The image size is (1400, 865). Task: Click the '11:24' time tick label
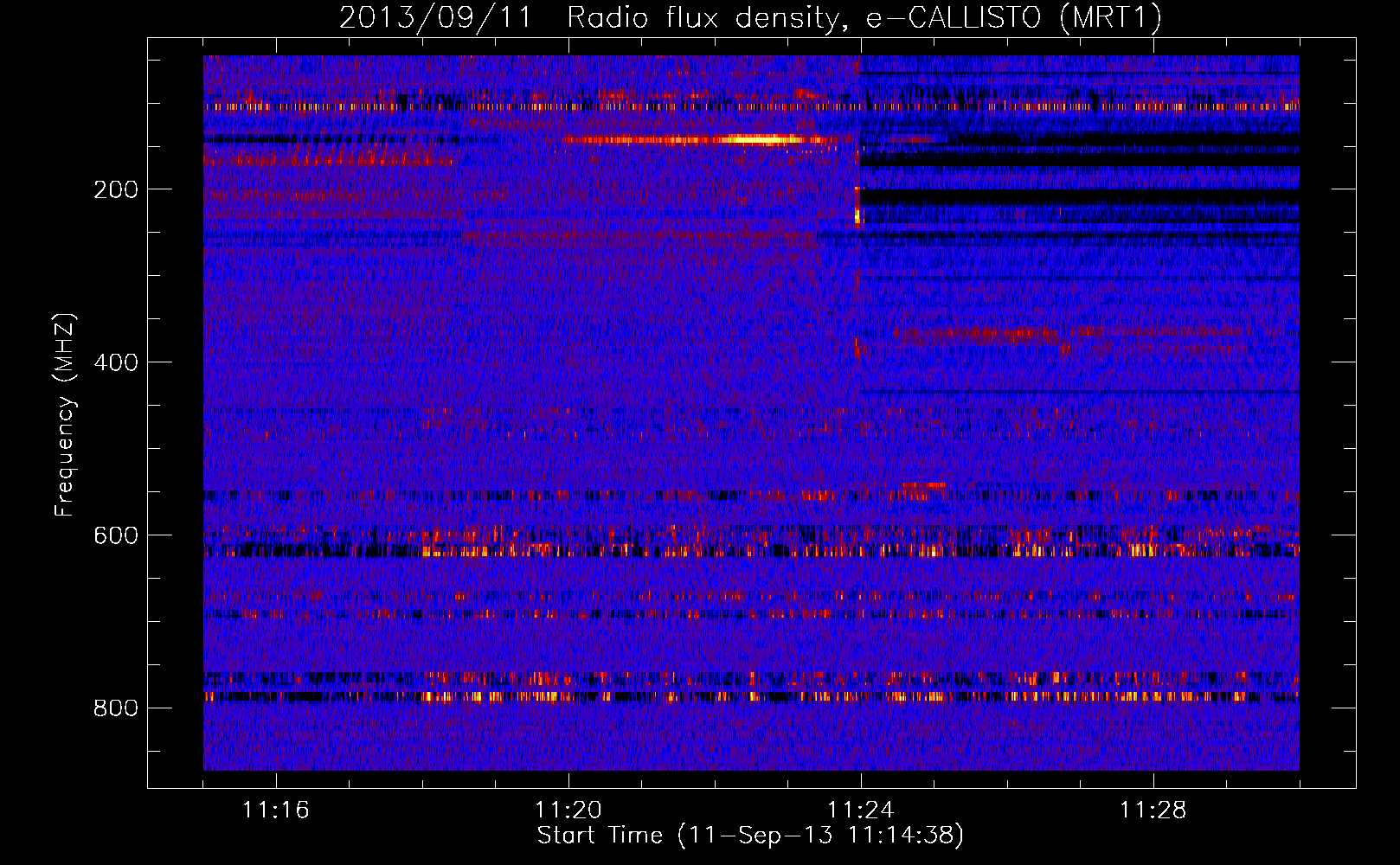861,811
